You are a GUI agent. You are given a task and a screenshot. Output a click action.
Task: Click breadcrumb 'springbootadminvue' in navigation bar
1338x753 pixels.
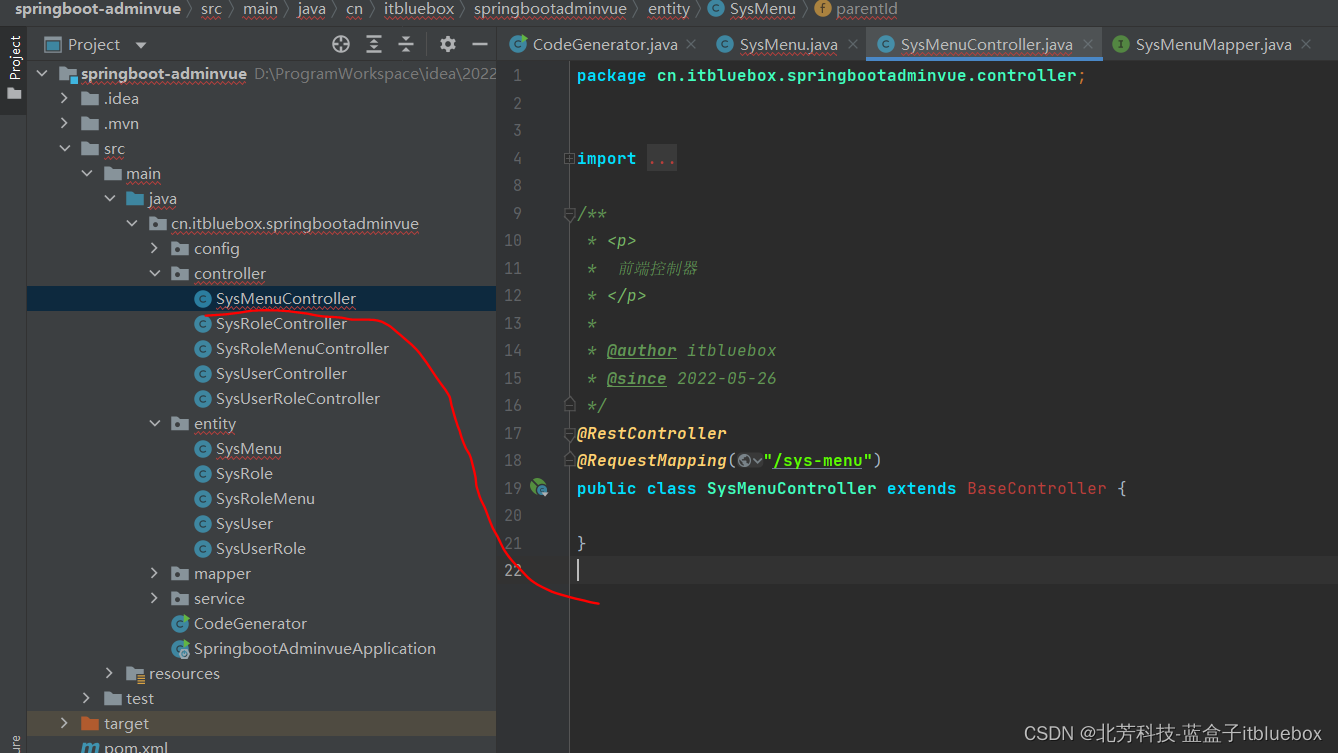550,9
